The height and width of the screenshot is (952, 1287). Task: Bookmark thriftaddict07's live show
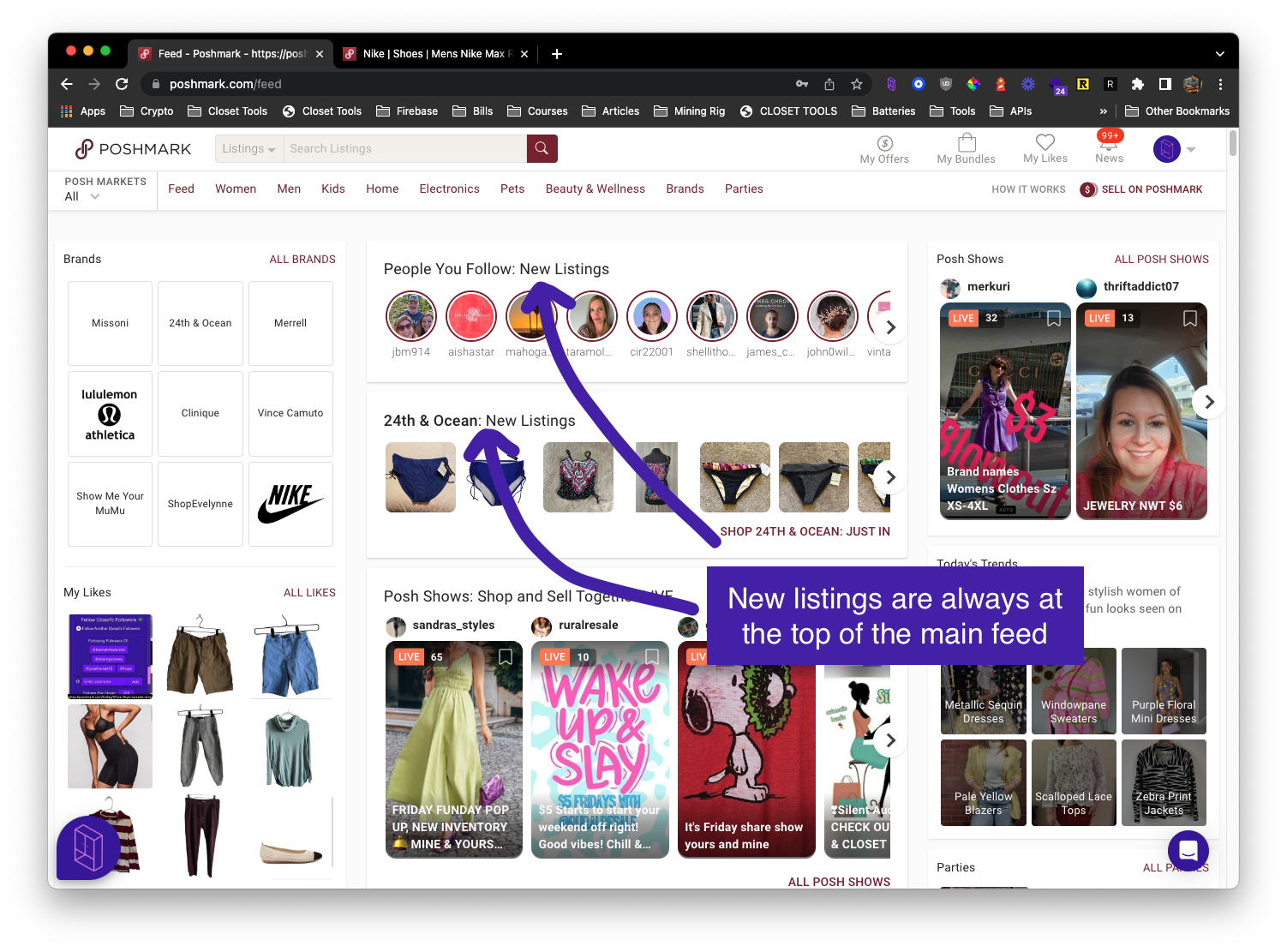click(1190, 319)
